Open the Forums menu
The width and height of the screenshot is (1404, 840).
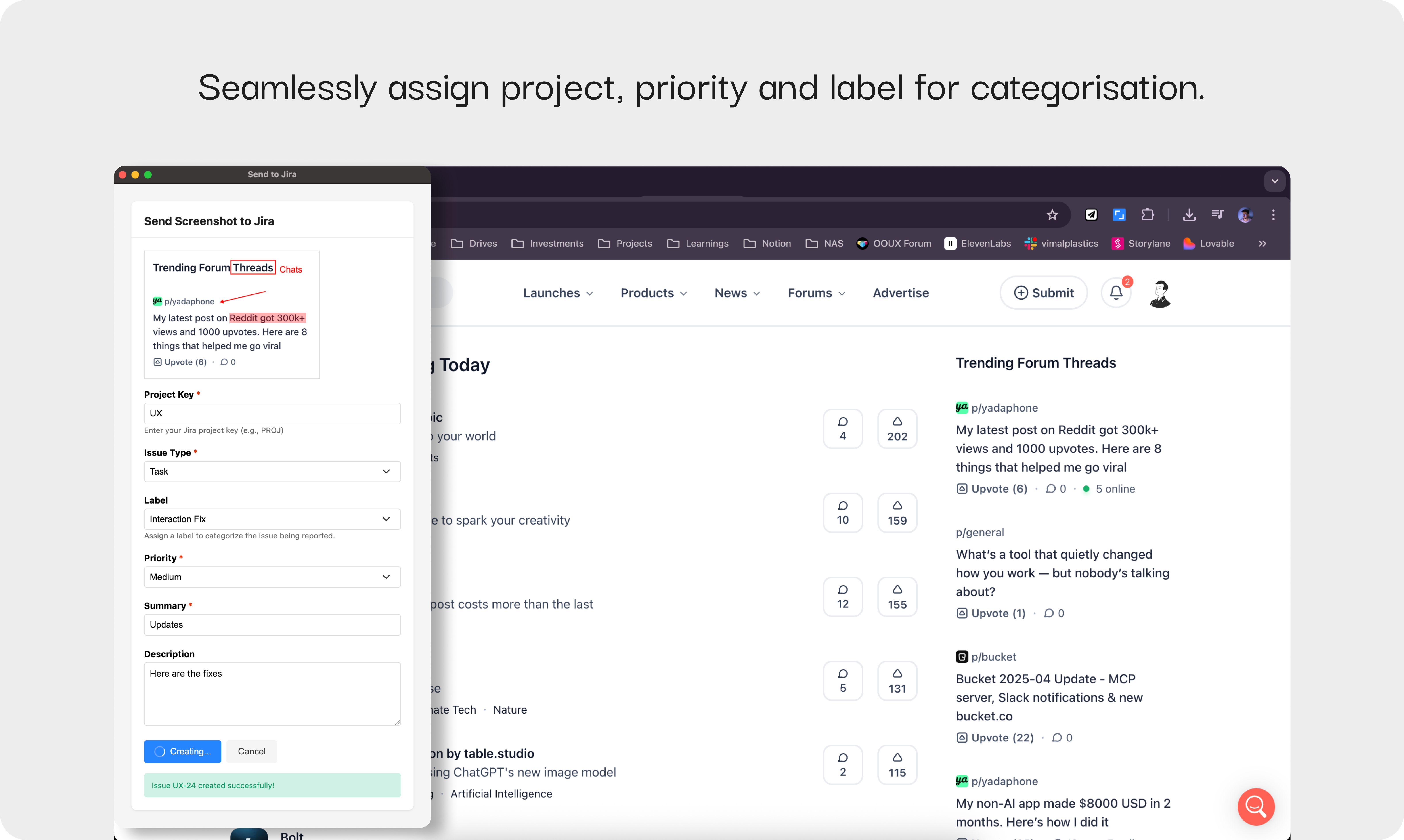[x=816, y=293]
